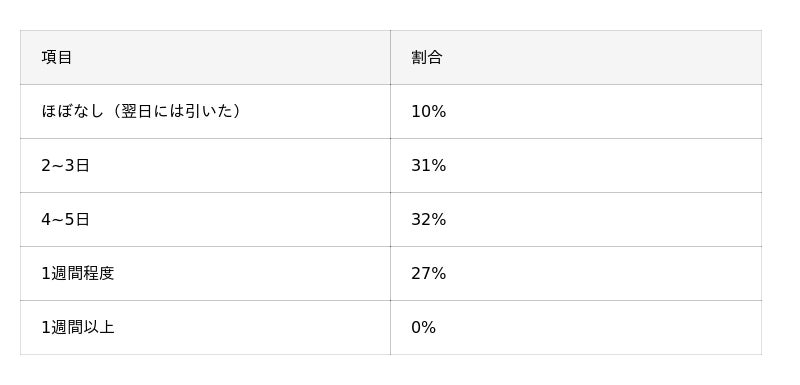800x385 pixels.
Task: Click empty space right of 0%
Action: click(x=597, y=327)
